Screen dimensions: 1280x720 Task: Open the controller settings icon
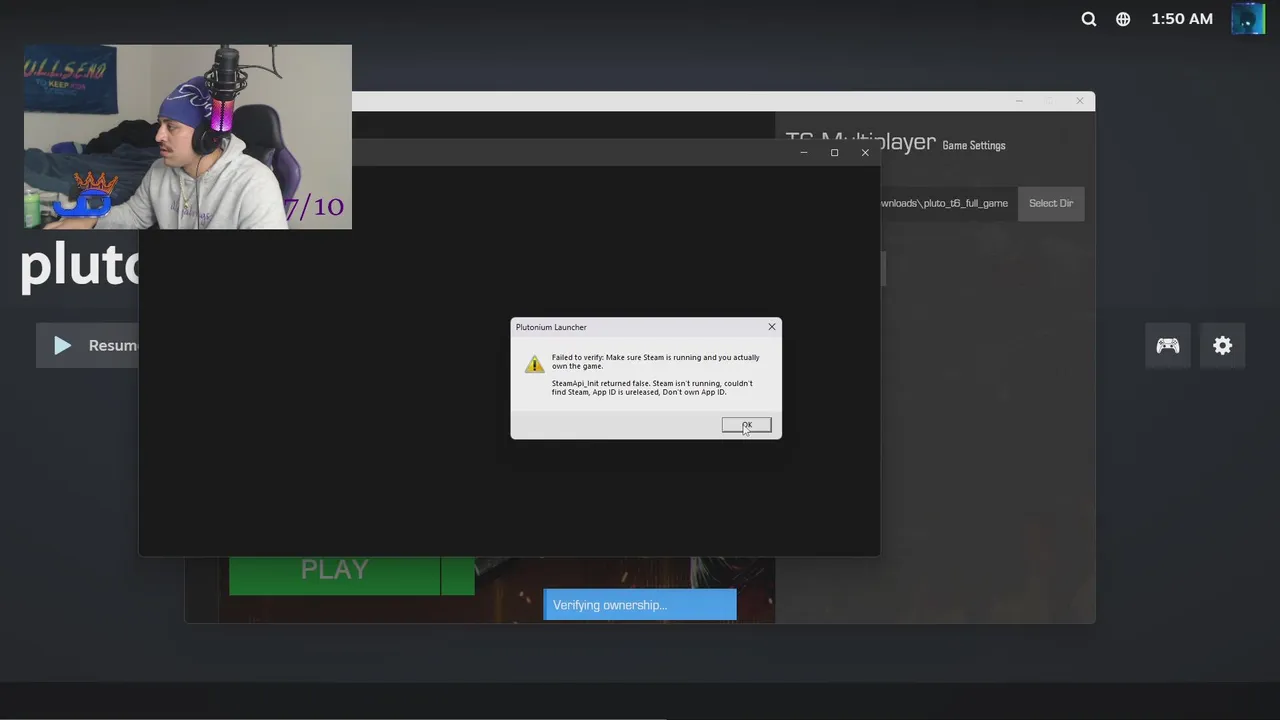(1168, 345)
